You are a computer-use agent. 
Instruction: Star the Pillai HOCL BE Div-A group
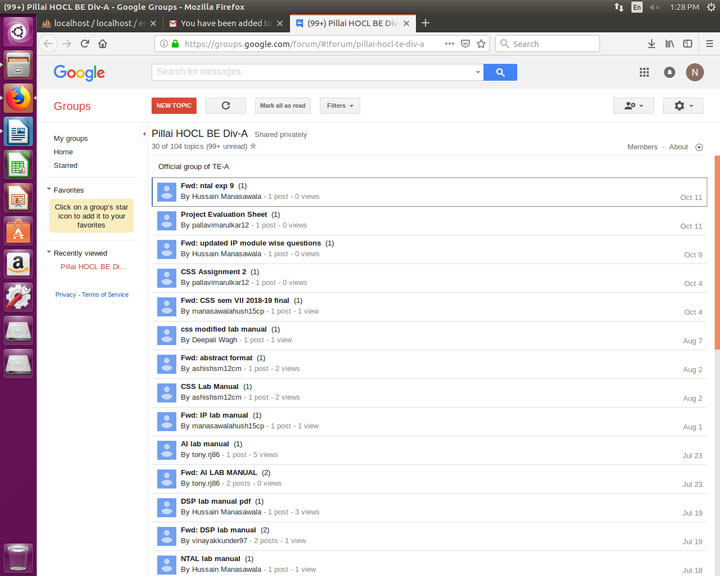(x=253, y=146)
